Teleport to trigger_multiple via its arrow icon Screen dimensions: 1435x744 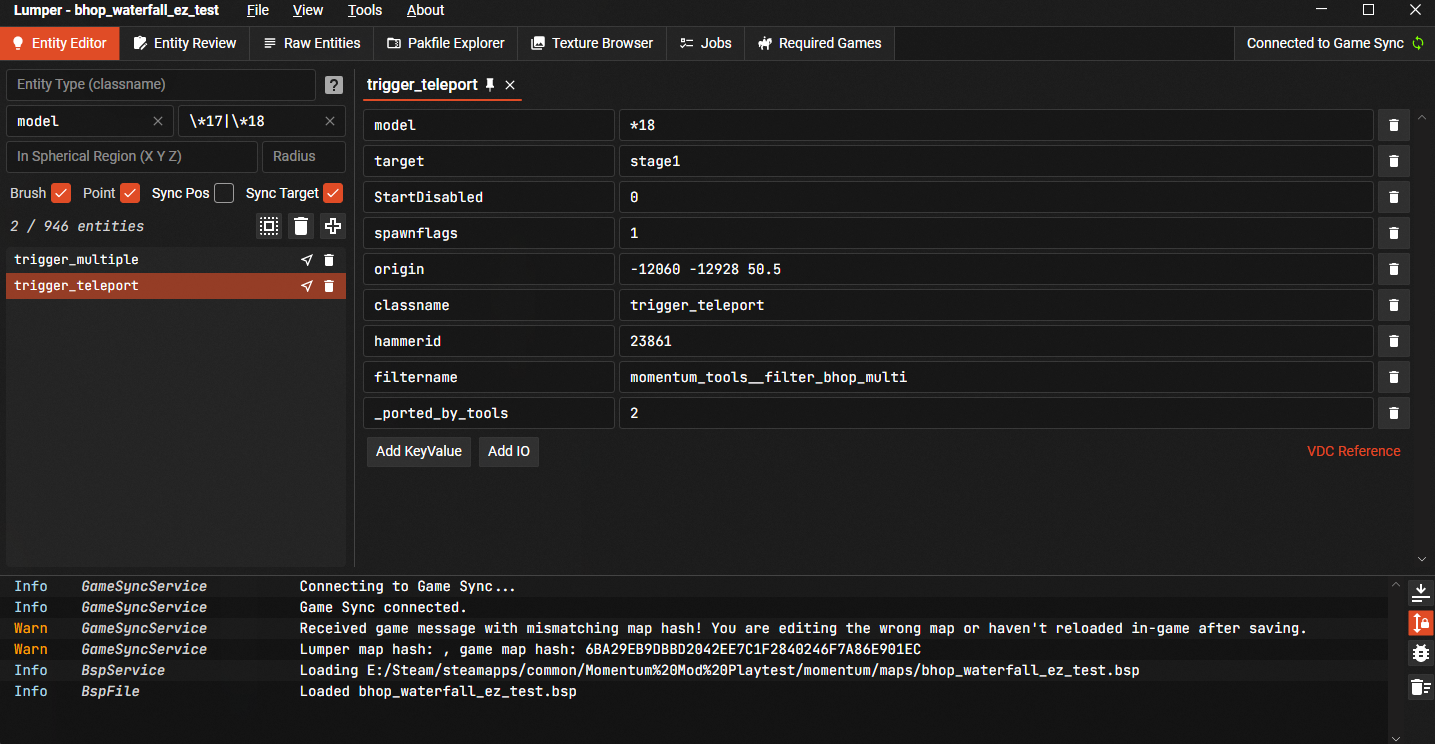(x=307, y=260)
